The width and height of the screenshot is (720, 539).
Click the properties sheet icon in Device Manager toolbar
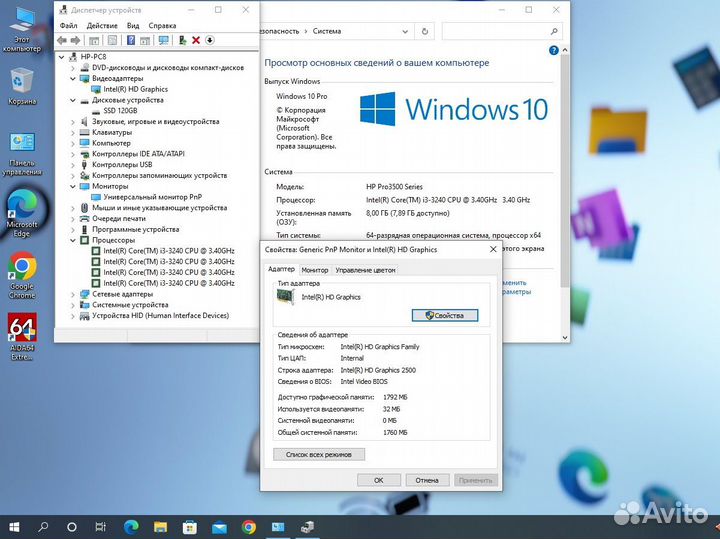pos(112,40)
